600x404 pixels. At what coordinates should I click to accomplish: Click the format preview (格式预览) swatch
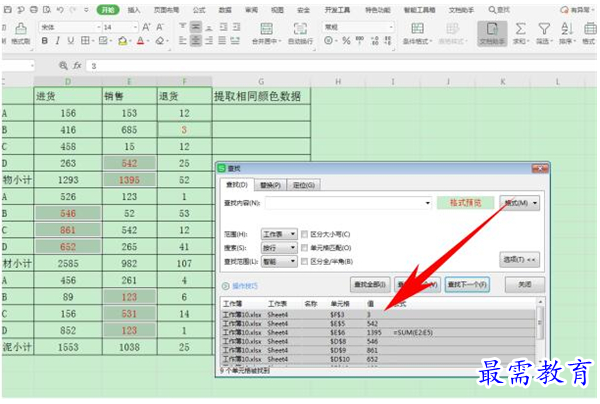(465, 203)
